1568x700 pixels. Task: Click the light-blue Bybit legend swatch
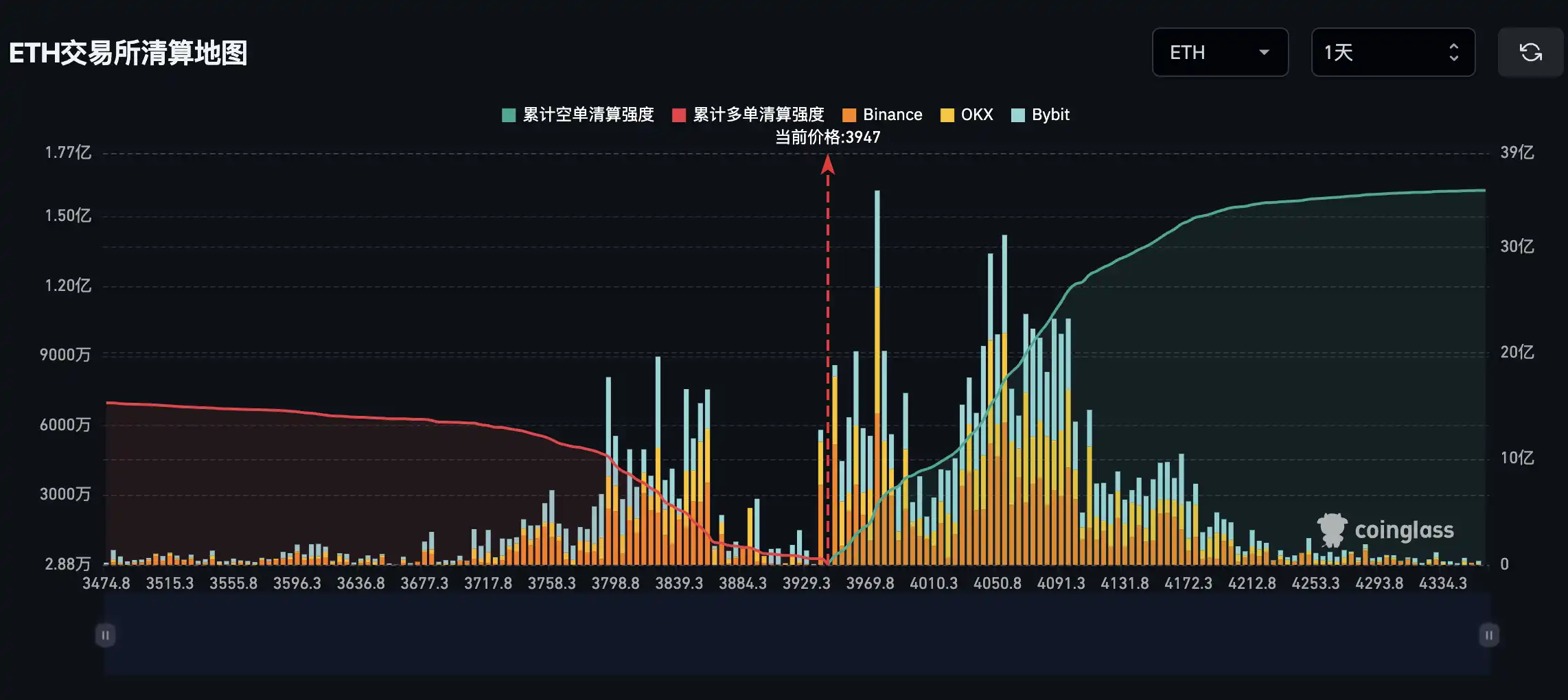pos(1018,115)
